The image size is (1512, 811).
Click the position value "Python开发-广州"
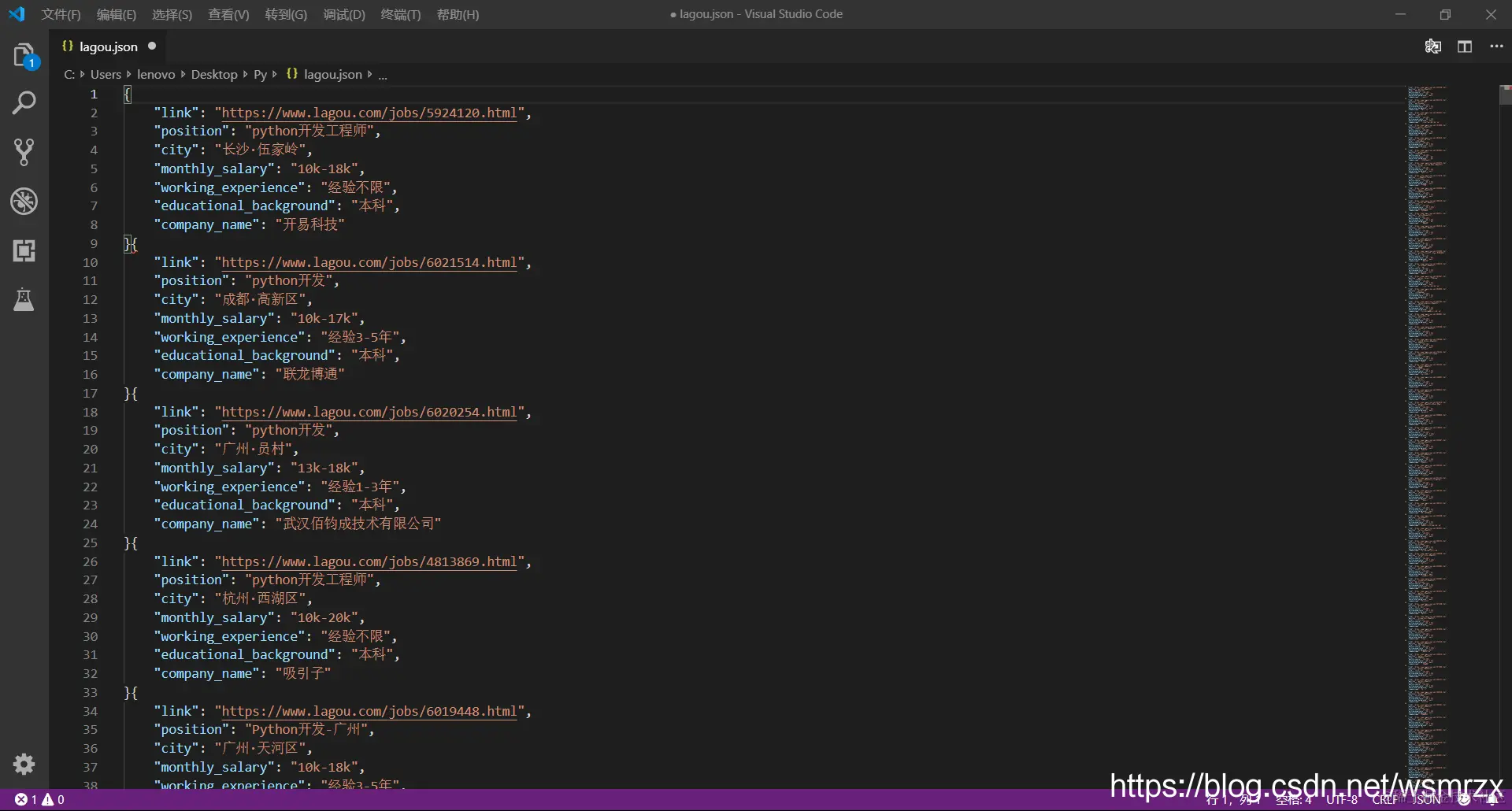tap(307, 729)
